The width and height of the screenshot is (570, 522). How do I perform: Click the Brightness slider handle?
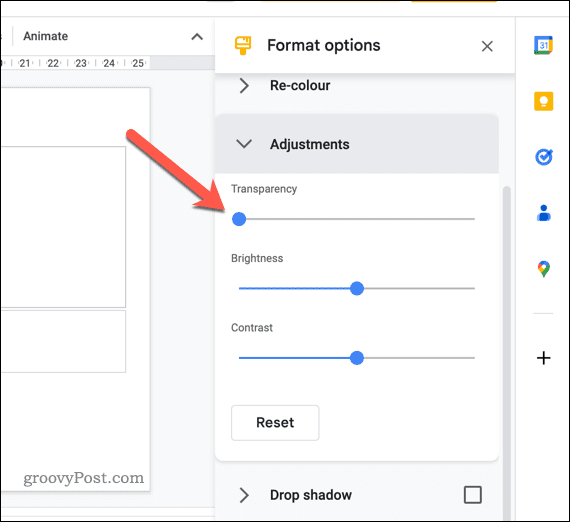357,288
